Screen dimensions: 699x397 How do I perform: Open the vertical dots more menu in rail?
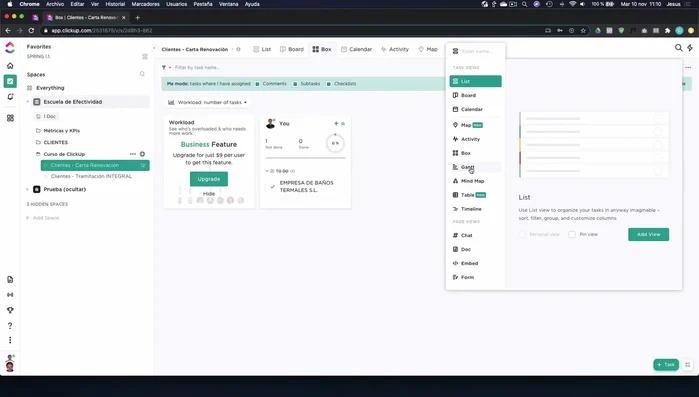pos(10,340)
